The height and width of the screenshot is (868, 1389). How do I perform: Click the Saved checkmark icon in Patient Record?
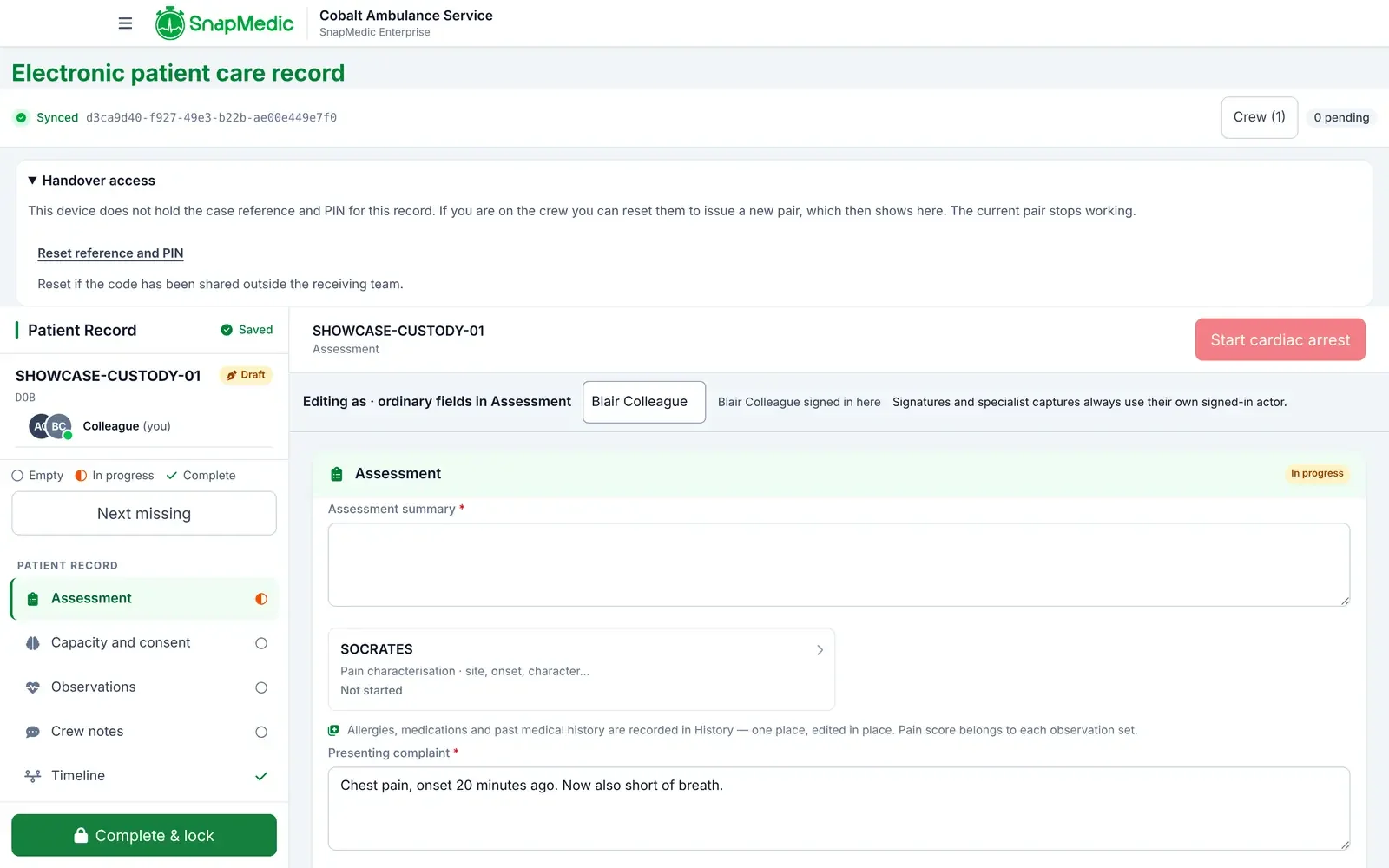tap(227, 330)
